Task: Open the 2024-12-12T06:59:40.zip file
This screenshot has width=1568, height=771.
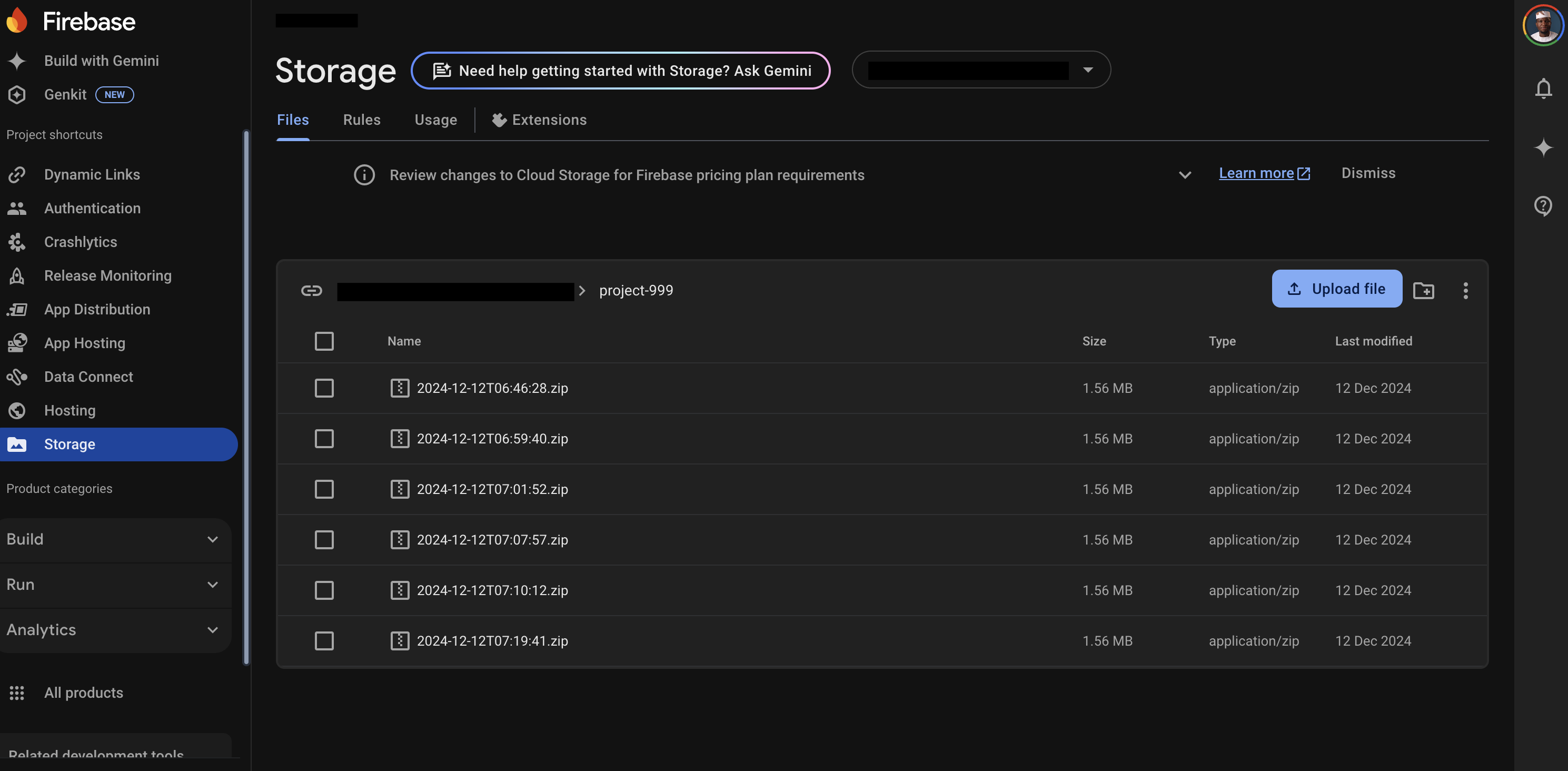Action: (492, 439)
